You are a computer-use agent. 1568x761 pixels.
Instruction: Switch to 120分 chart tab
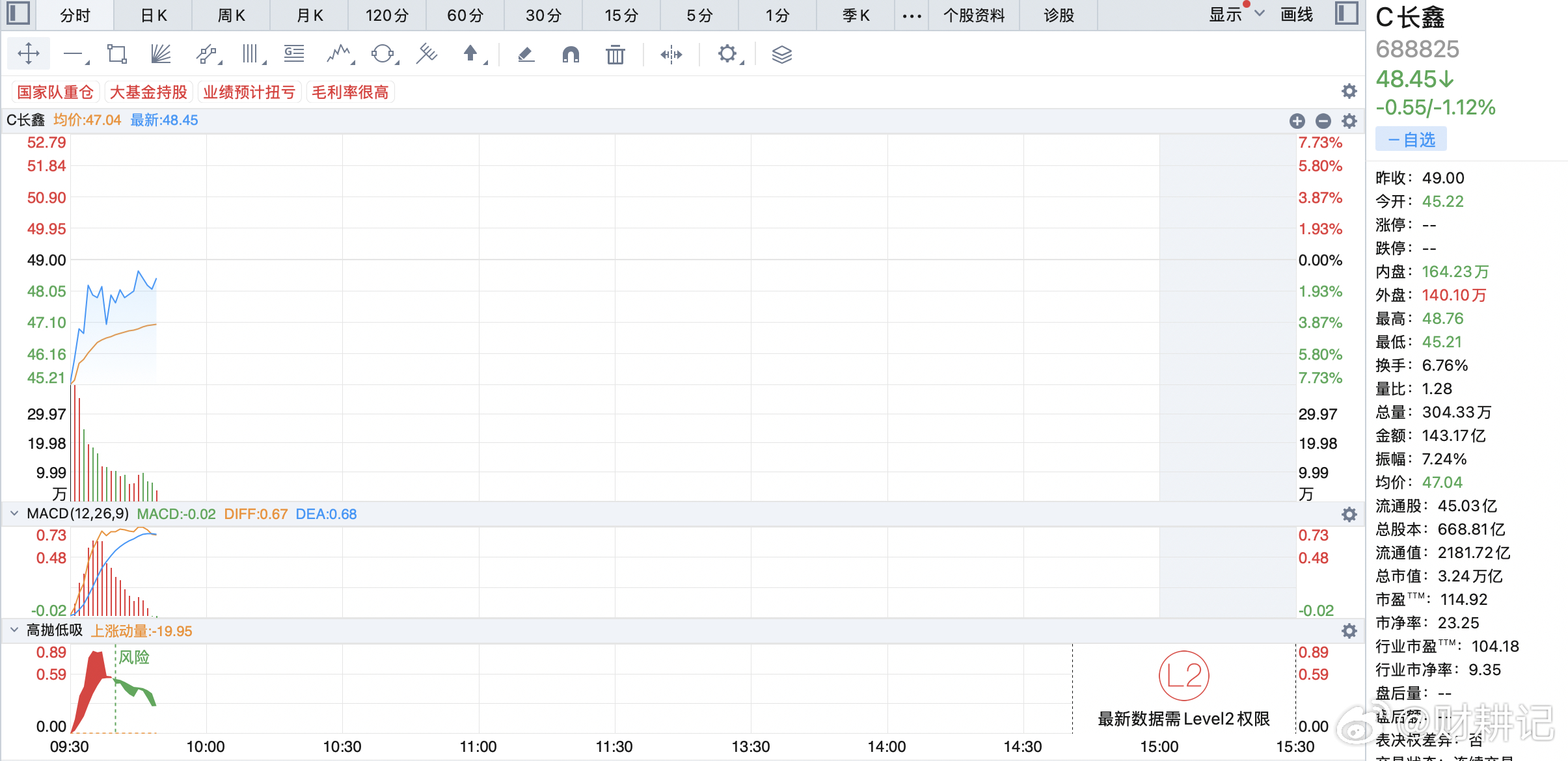387,16
